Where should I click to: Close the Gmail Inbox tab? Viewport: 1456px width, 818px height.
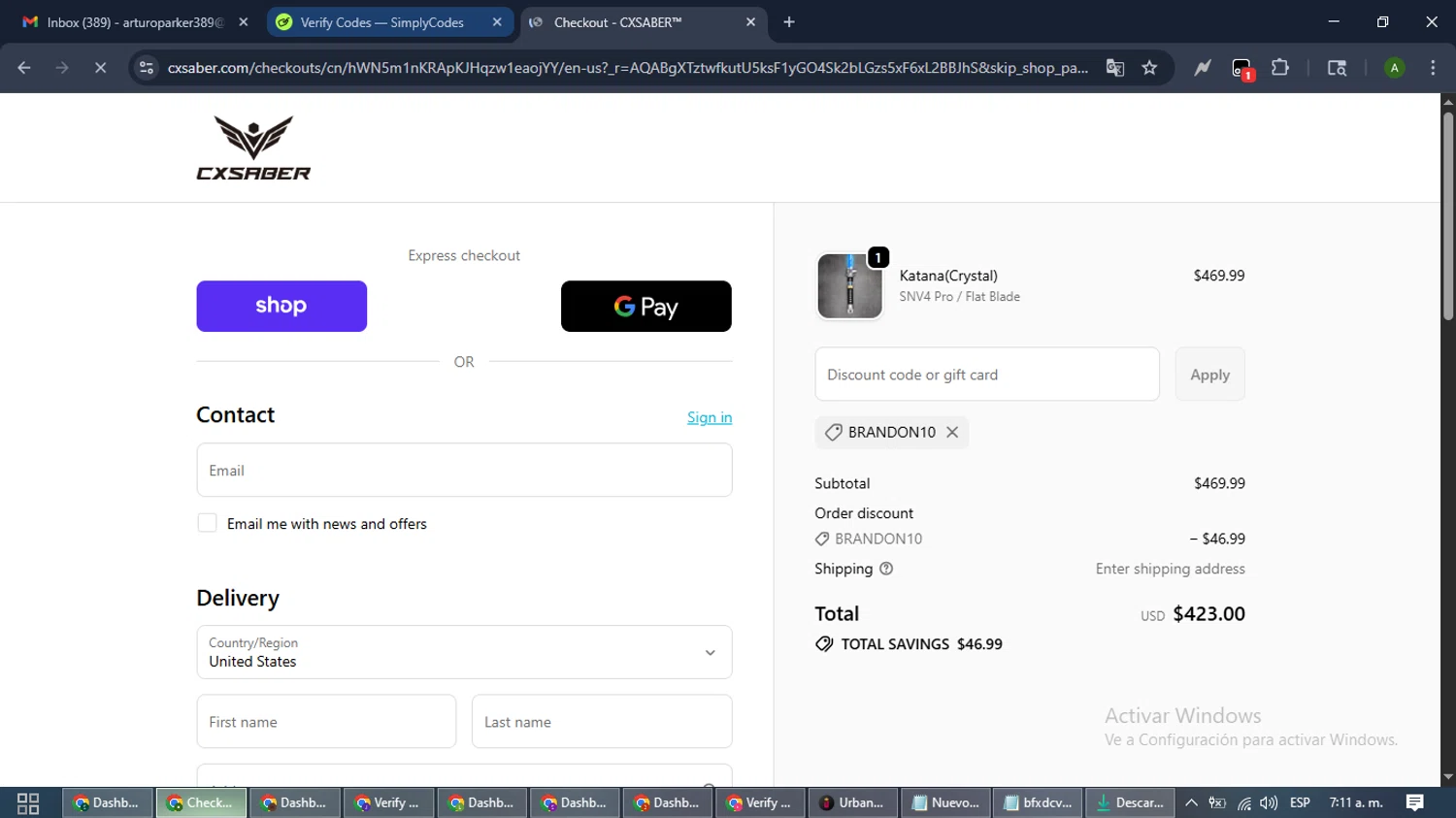pyautogui.click(x=244, y=22)
